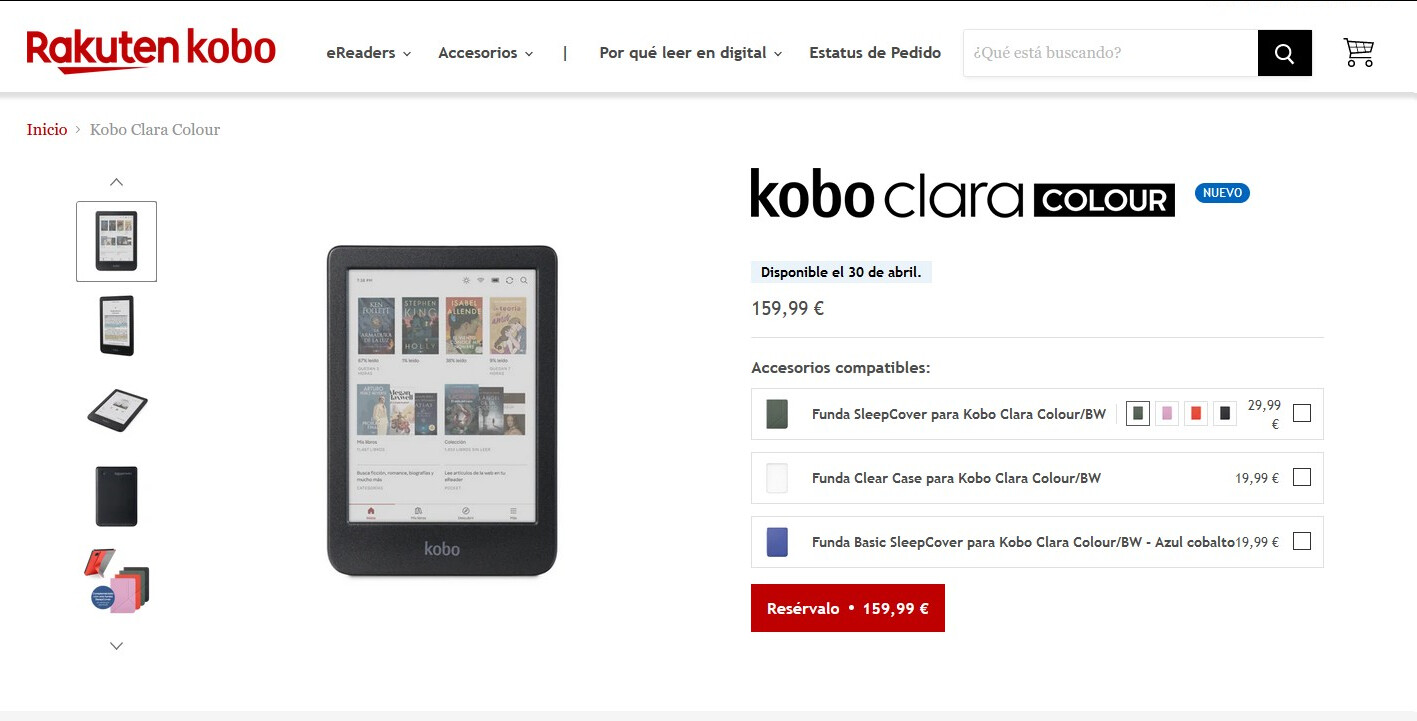Click the blue Basic SleepCover product icon

point(777,542)
